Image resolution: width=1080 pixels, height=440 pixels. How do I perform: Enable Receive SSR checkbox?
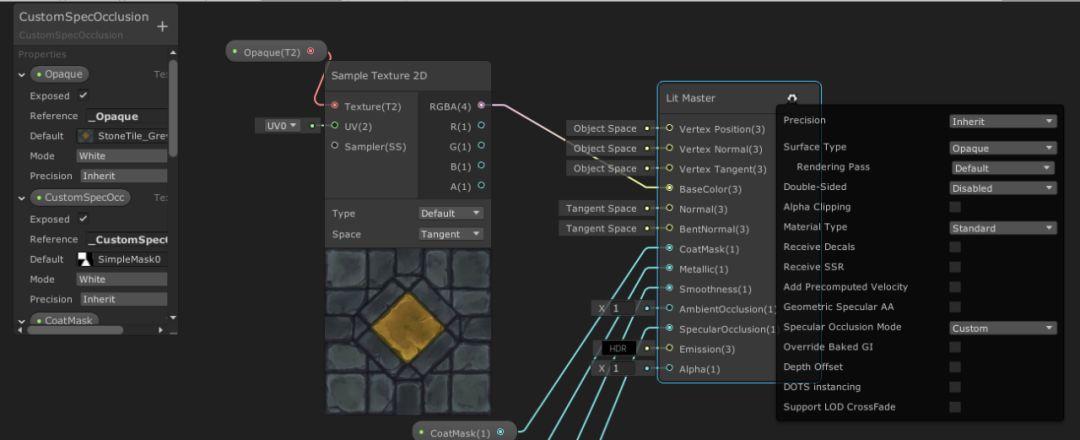click(955, 266)
